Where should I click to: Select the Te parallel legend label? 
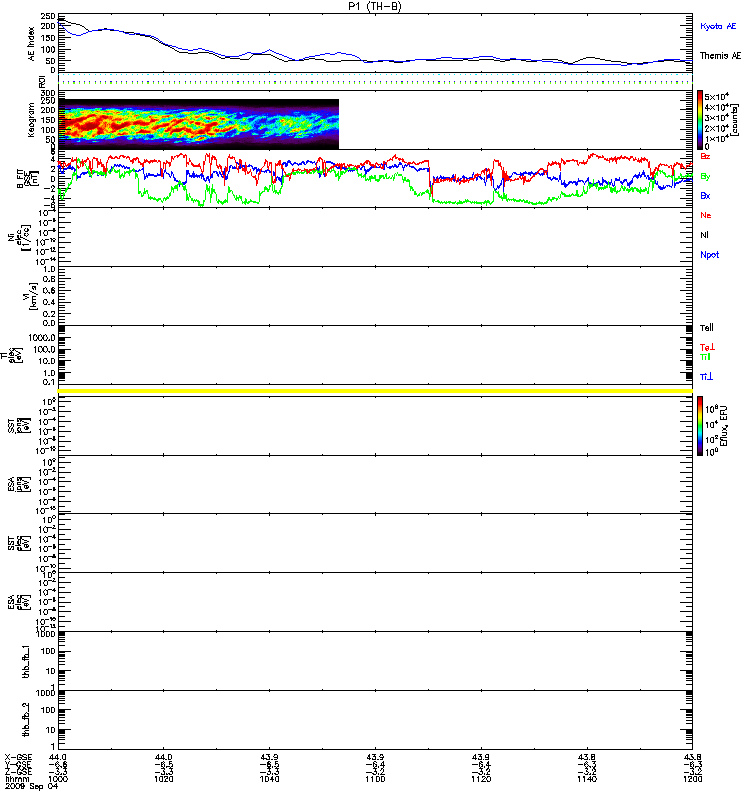click(707, 328)
